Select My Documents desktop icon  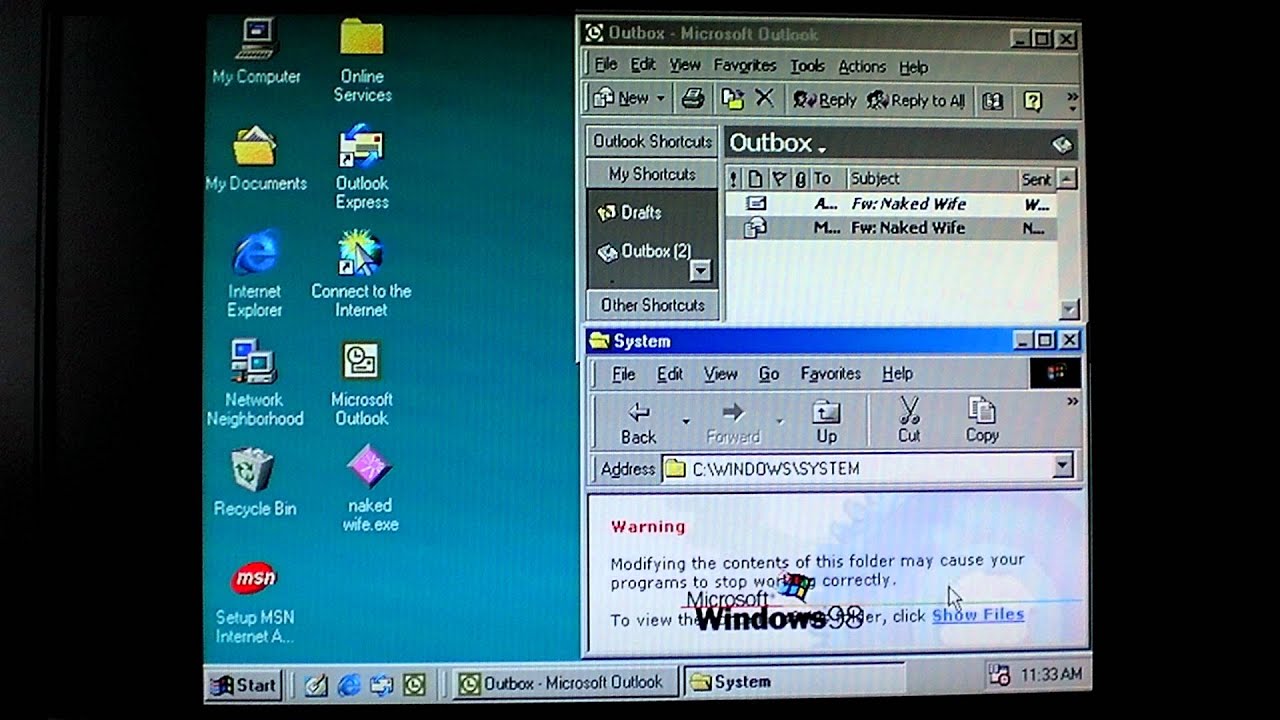point(256,158)
